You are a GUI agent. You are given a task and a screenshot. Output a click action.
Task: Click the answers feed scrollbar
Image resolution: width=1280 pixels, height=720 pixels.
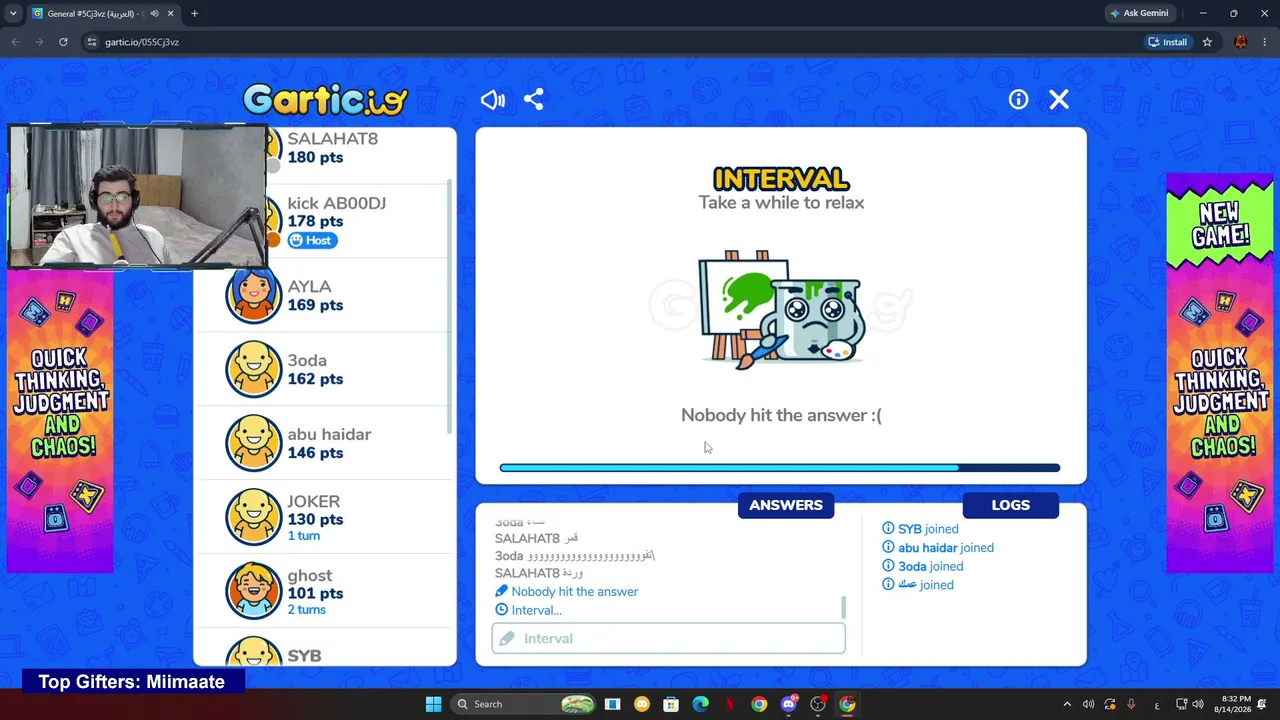[843, 607]
